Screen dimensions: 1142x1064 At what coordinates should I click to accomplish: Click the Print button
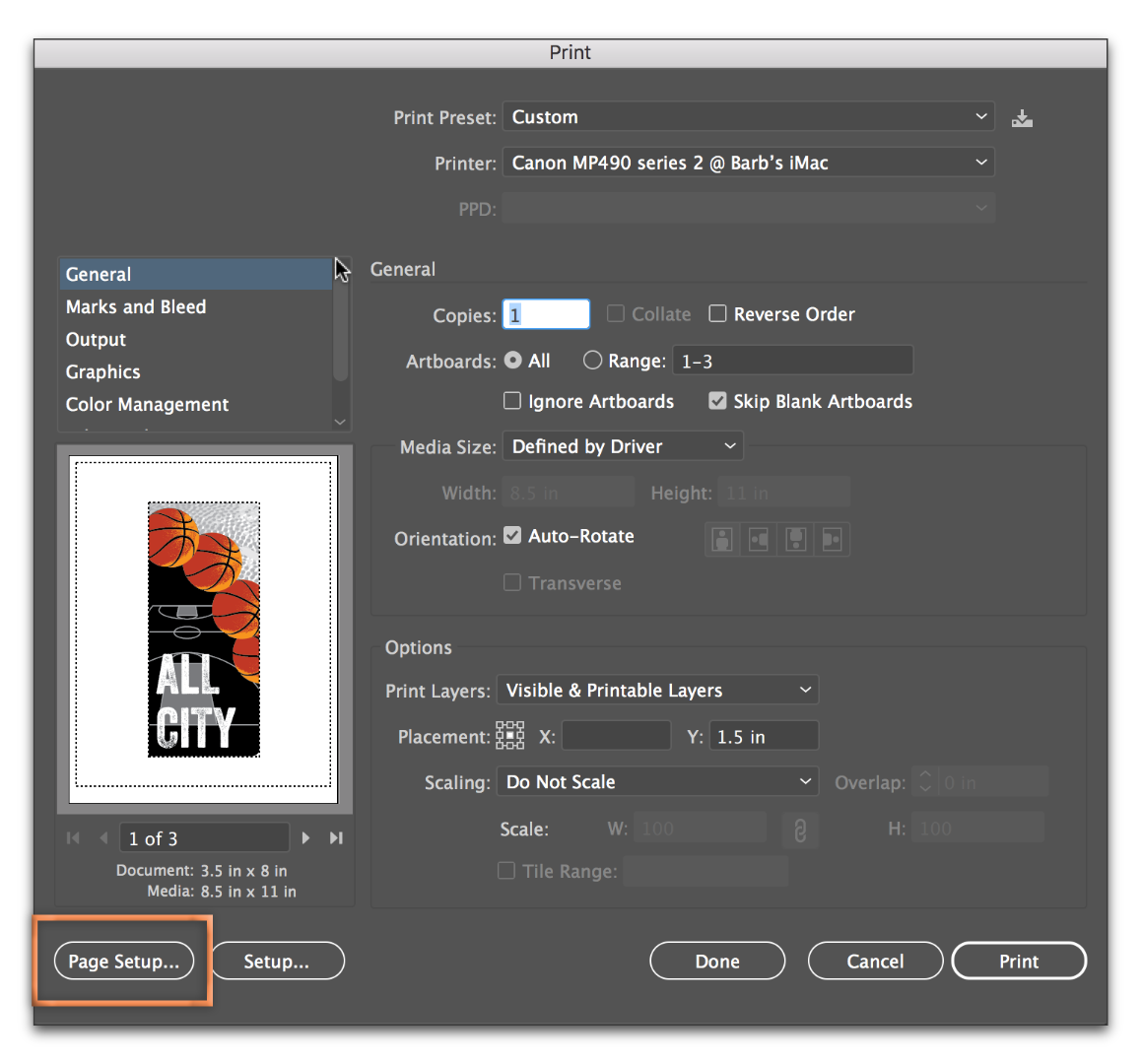(x=1019, y=961)
